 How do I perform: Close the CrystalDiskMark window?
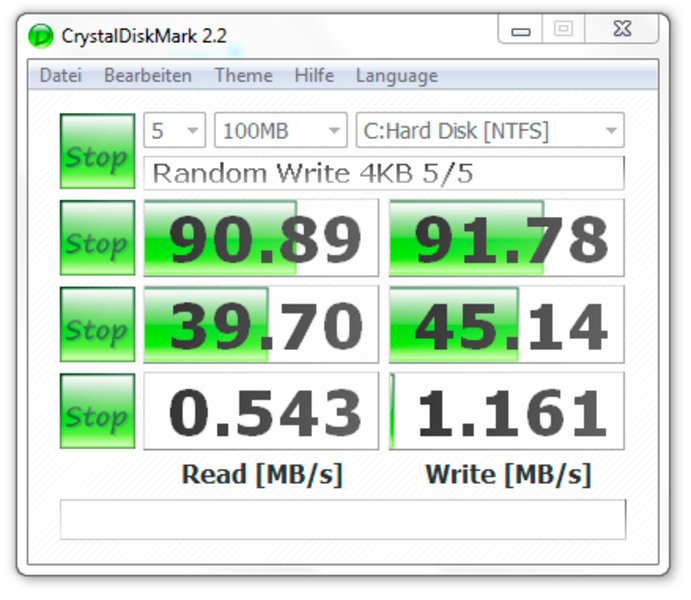coord(622,30)
